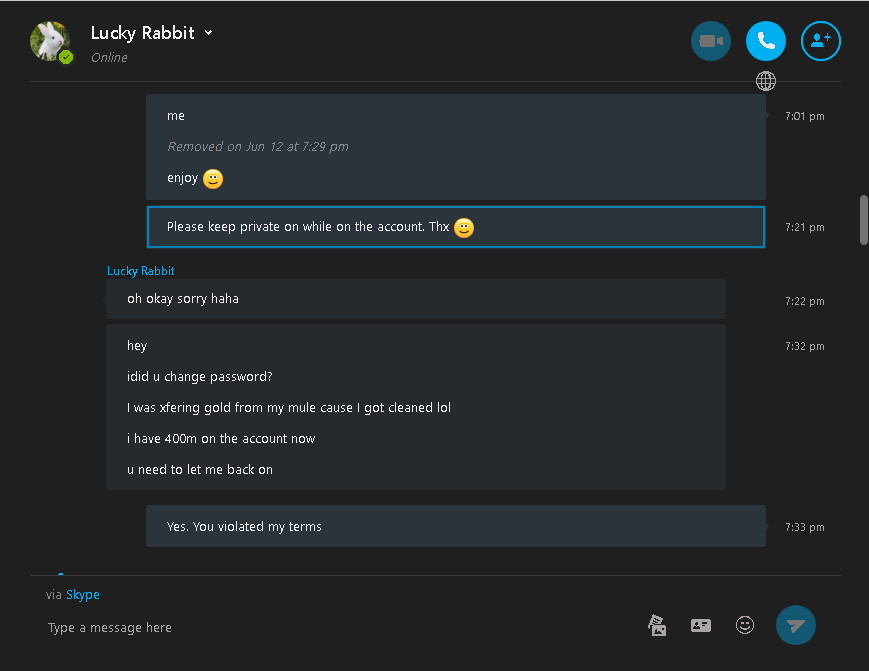
Task: Open the emoticon picker
Action: 744,625
